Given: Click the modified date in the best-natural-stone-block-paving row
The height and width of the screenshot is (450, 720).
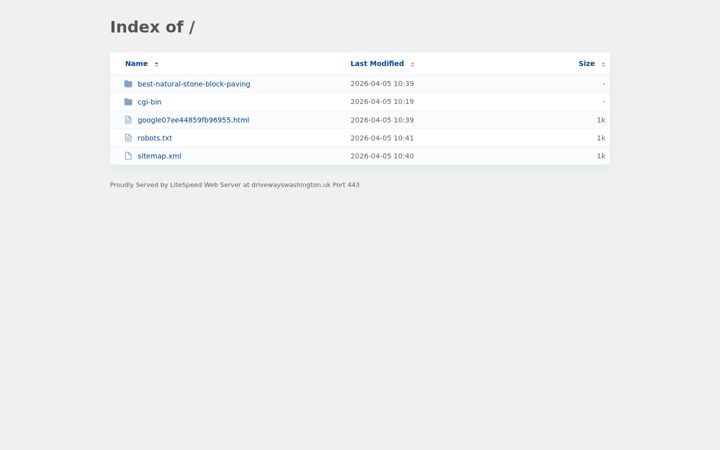Looking at the screenshot, I should pyautogui.click(x=382, y=84).
